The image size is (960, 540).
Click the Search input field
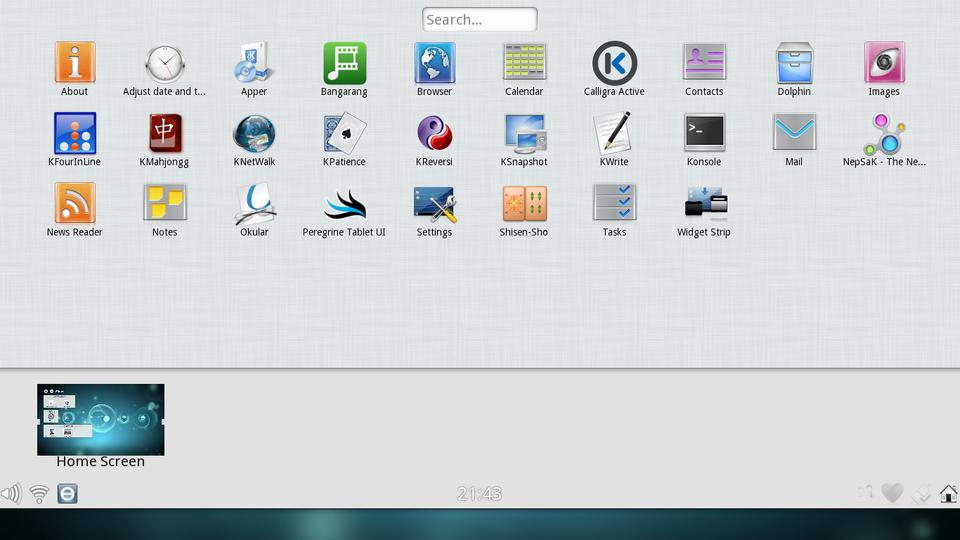click(479, 20)
